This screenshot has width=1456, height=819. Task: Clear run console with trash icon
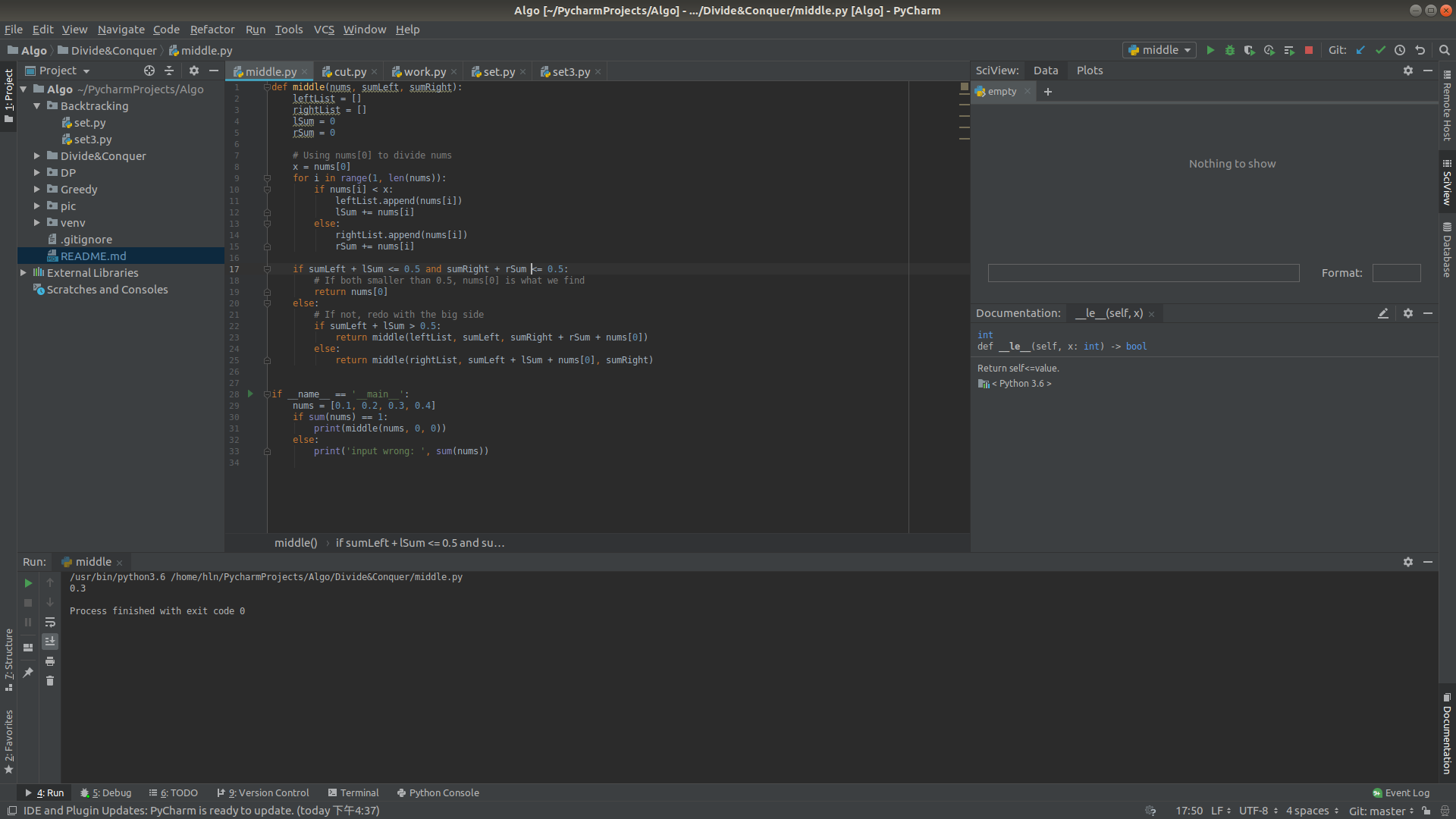(50, 681)
